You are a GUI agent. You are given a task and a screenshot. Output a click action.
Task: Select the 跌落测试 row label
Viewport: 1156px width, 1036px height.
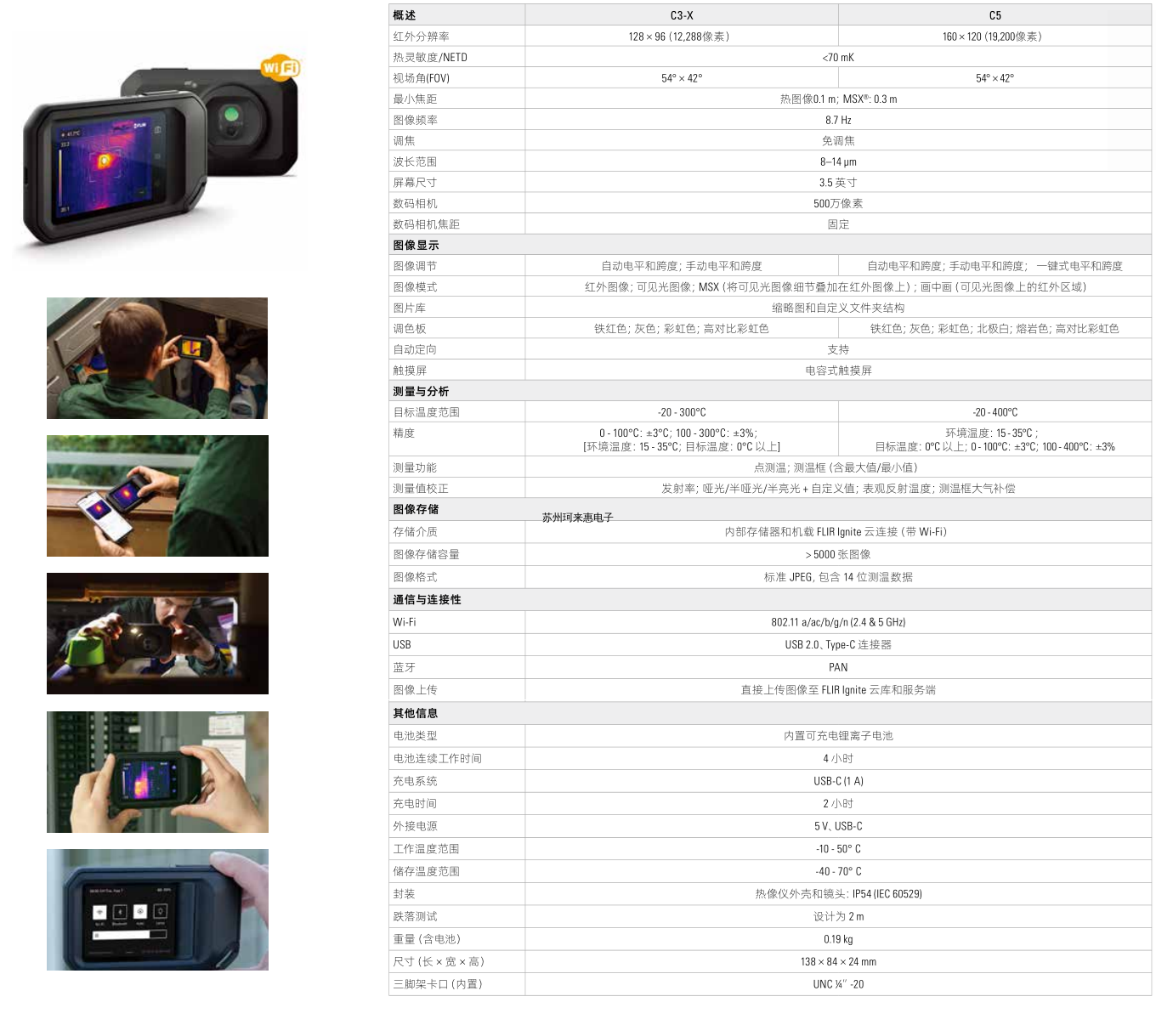415,916
